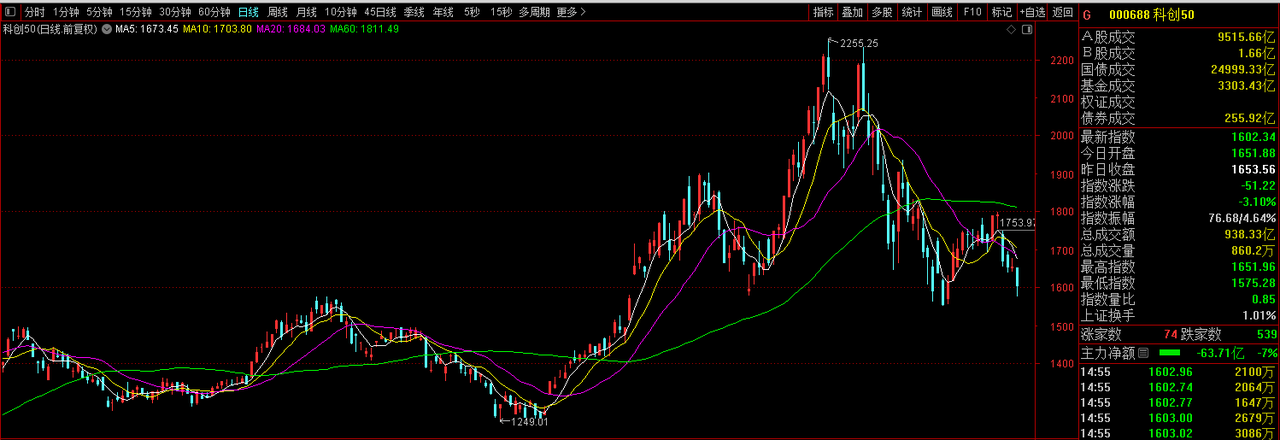Click the 国债成交 row
Image resolution: width=1280 pixels, height=440 pixels.
click(x=1179, y=69)
